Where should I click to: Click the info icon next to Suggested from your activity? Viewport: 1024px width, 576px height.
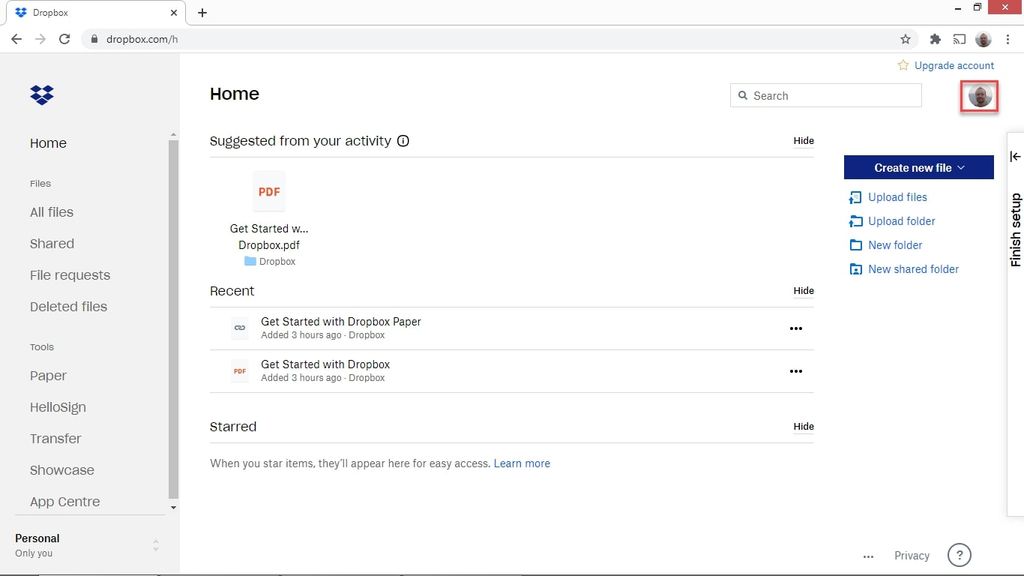click(x=403, y=141)
